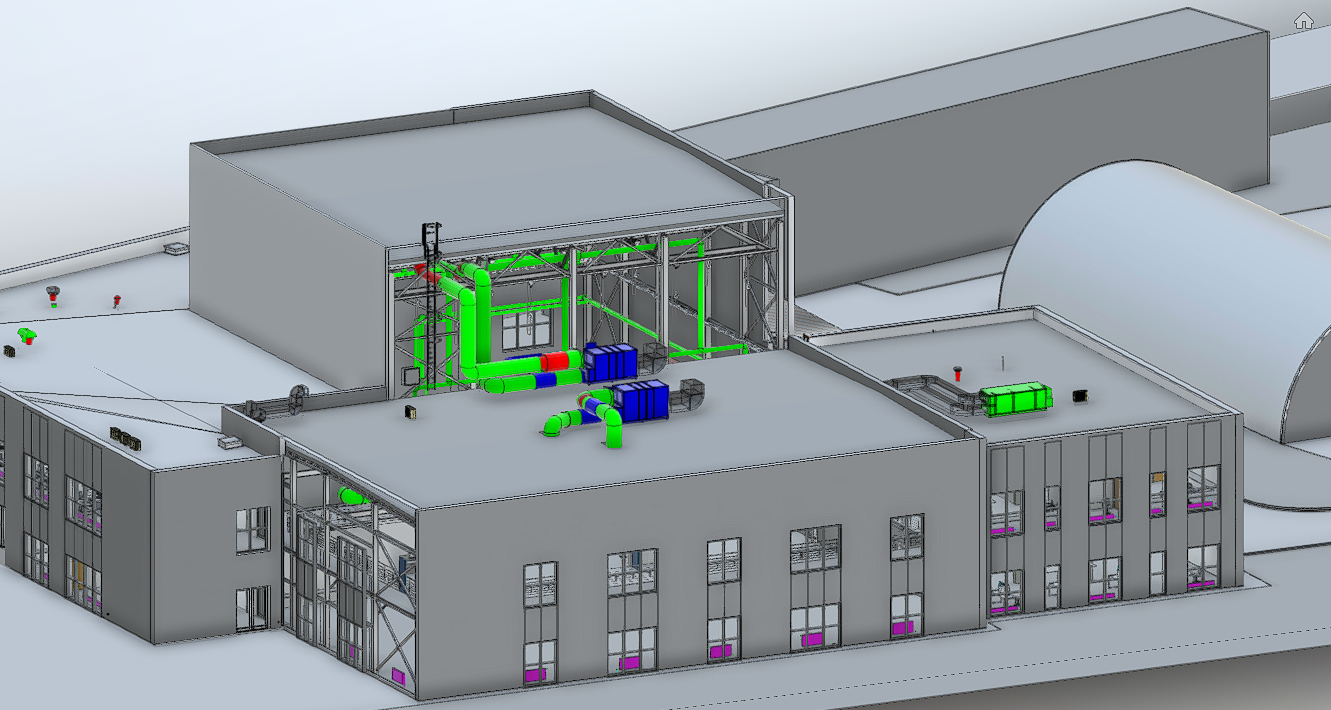Select the green rooftop unit on right roof

(x=1015, y=399)
